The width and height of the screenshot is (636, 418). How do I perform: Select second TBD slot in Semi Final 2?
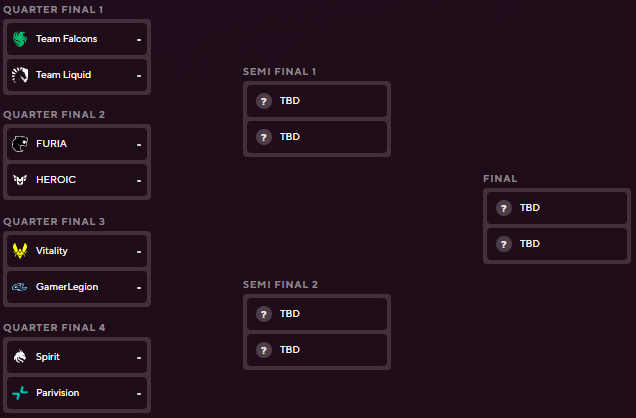click(316, 350)
